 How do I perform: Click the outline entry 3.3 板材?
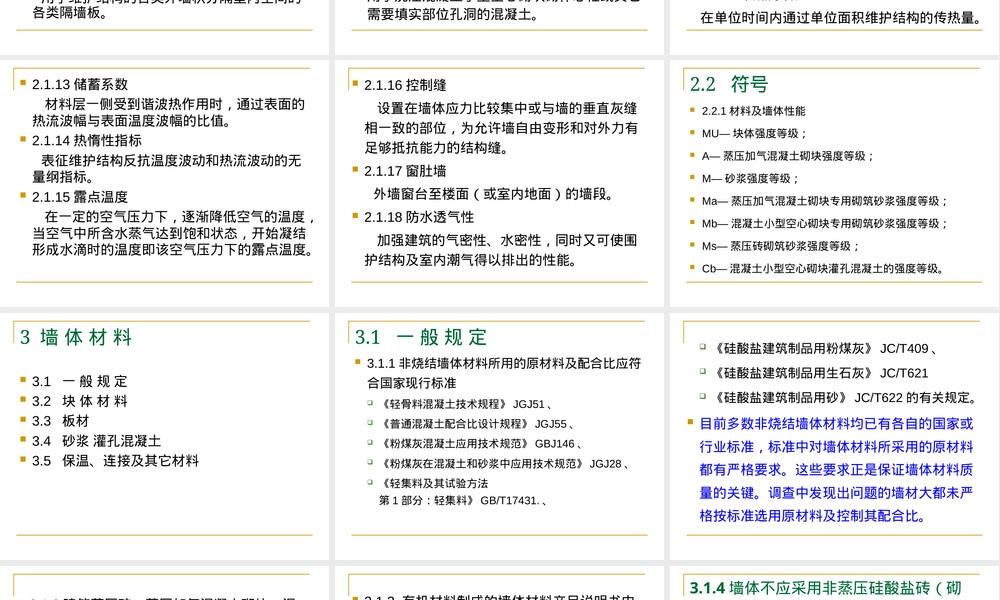click(61, 421)
